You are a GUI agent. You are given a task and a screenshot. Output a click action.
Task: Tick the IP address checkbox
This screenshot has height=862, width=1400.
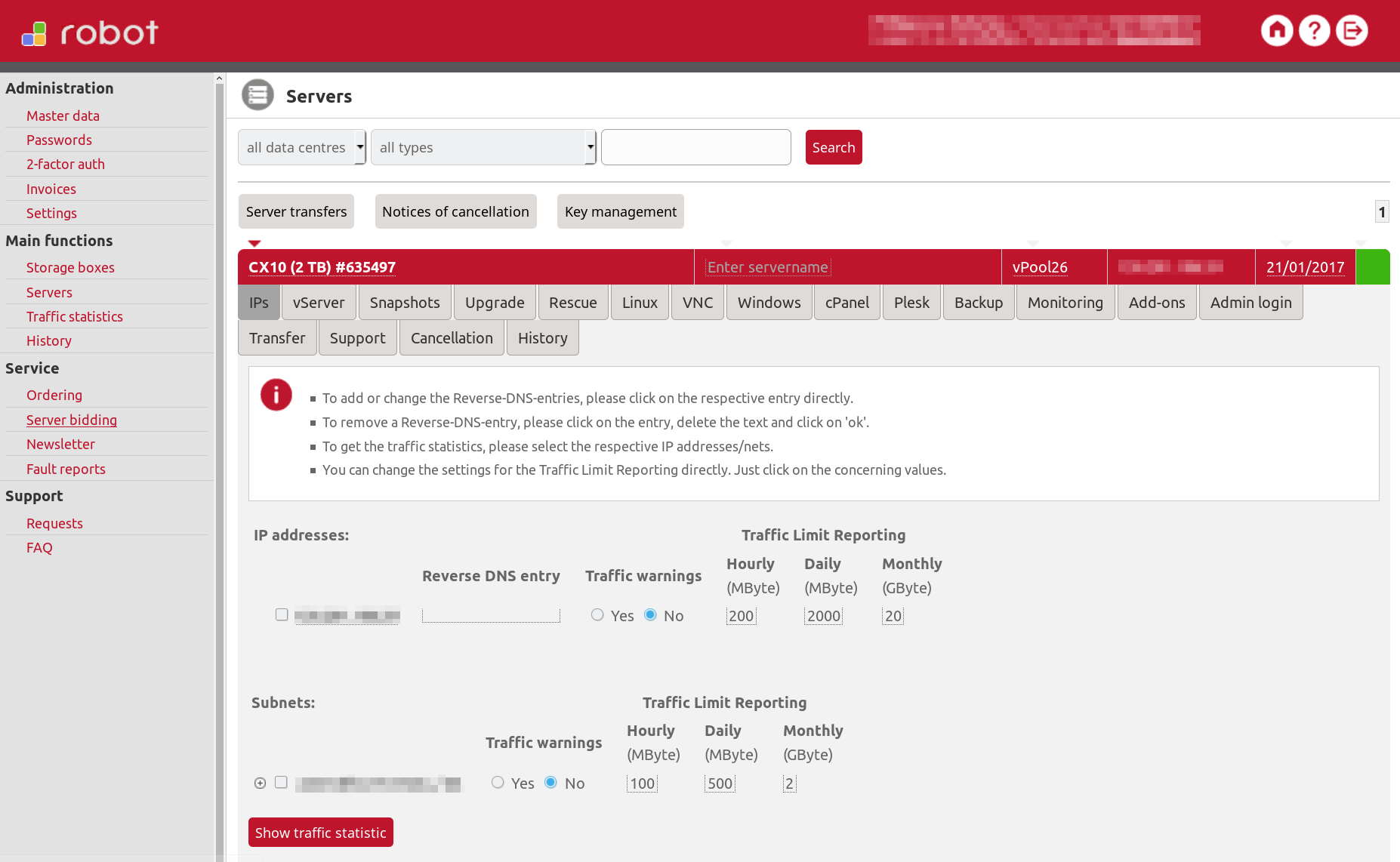[282, 614]
